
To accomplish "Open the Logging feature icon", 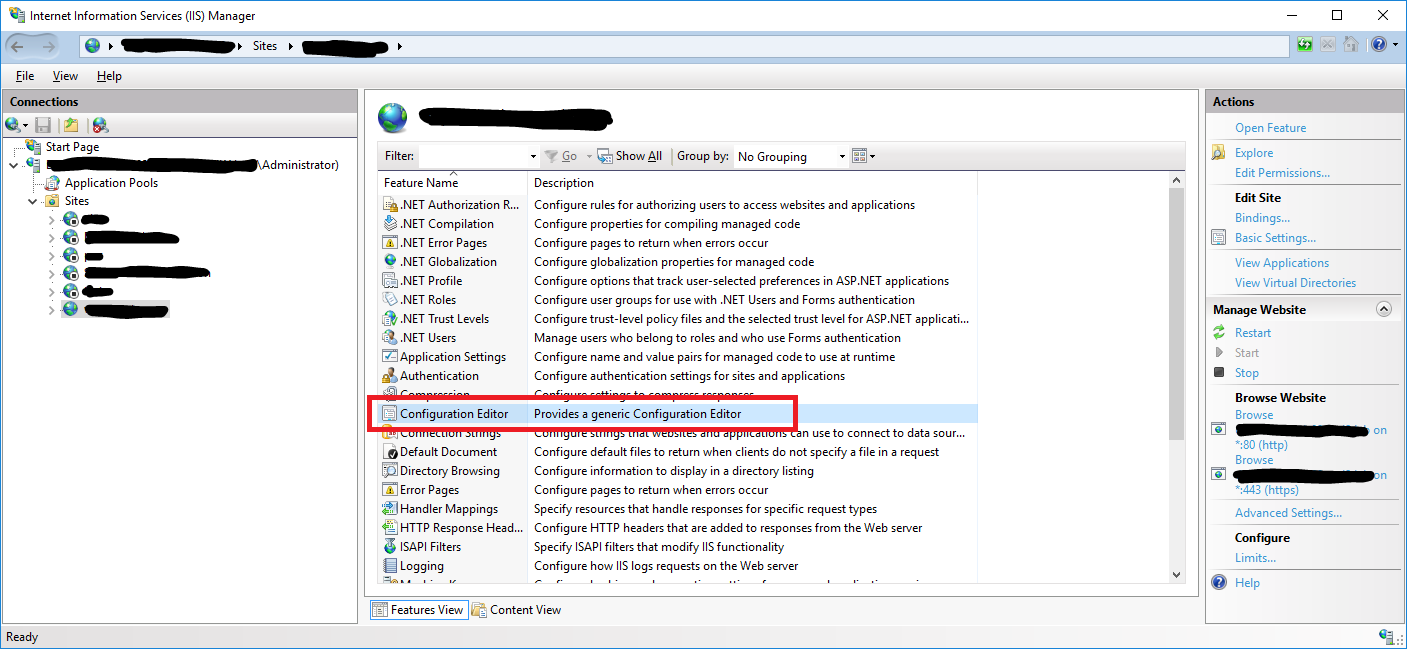I will click(390, 566).
